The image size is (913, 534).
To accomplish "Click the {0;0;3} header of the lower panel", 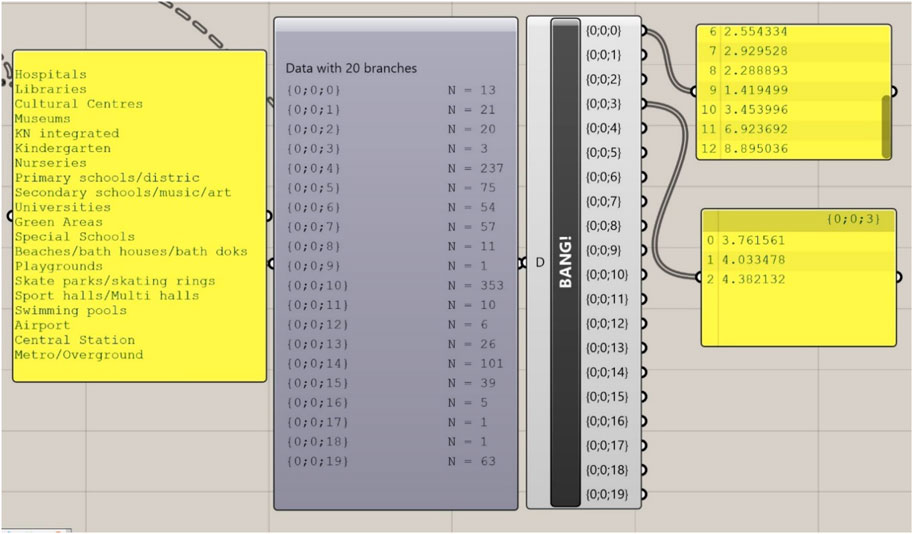I will 853,220.
